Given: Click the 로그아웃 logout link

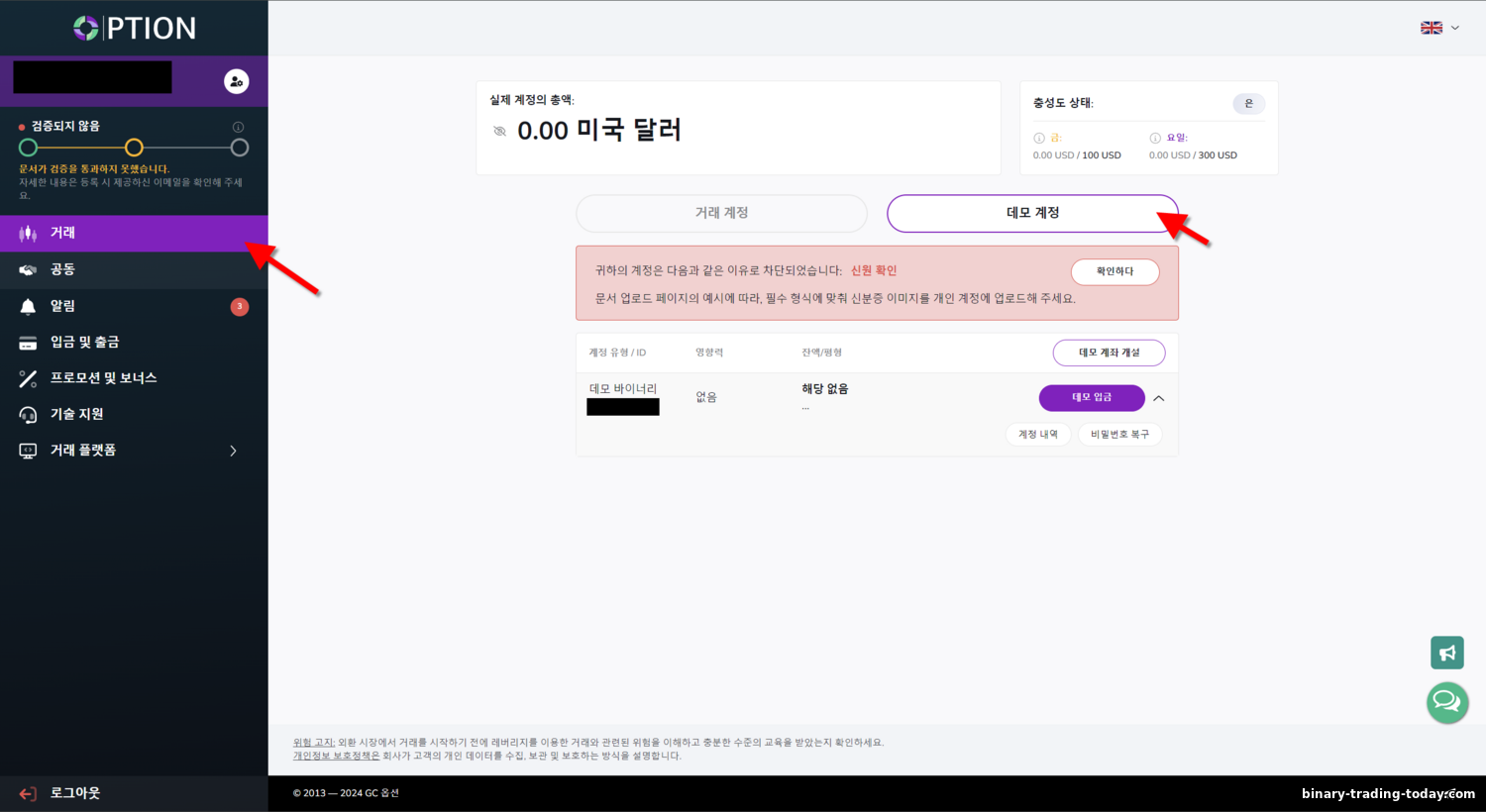Looking at the screenshot, I should click(75, 793).
